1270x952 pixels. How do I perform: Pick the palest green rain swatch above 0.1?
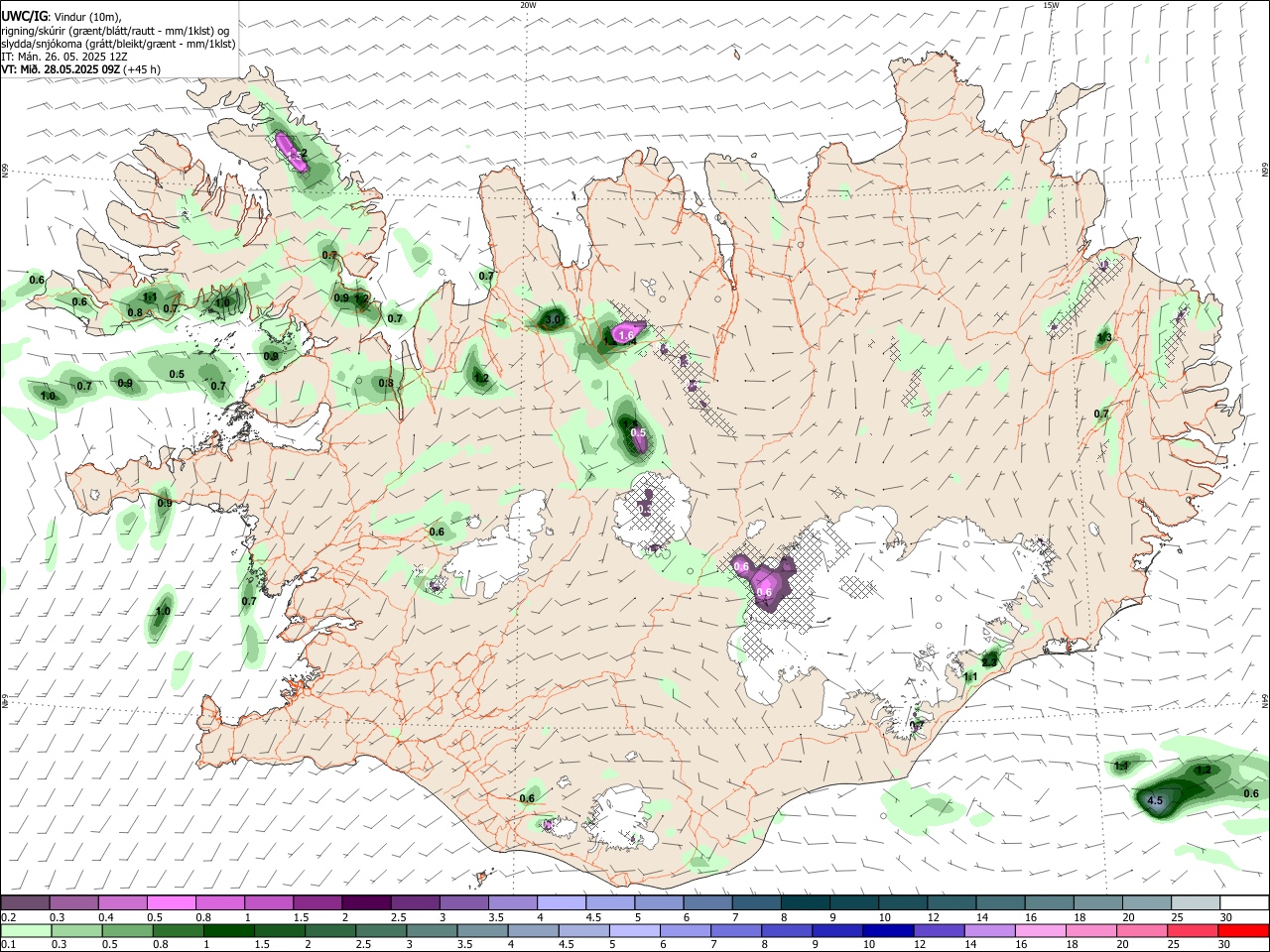click(x=25, y=930)
